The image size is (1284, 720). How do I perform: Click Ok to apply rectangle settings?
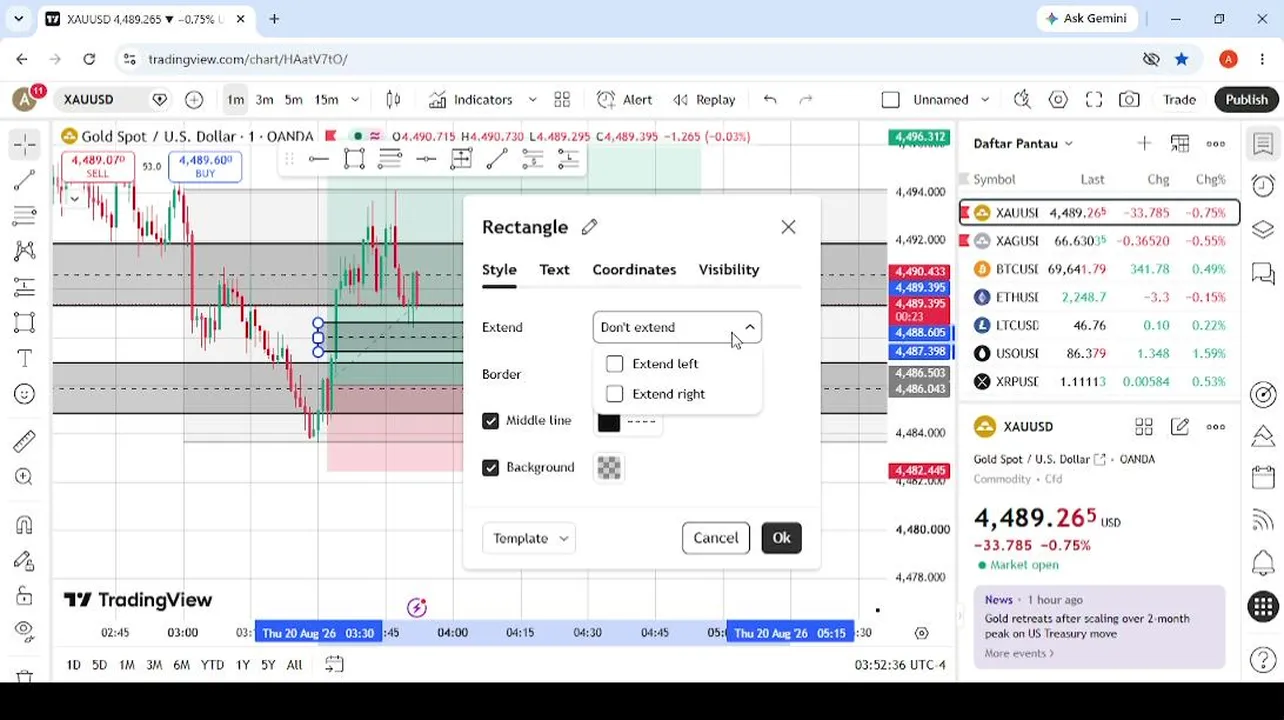tap(781, 538)
